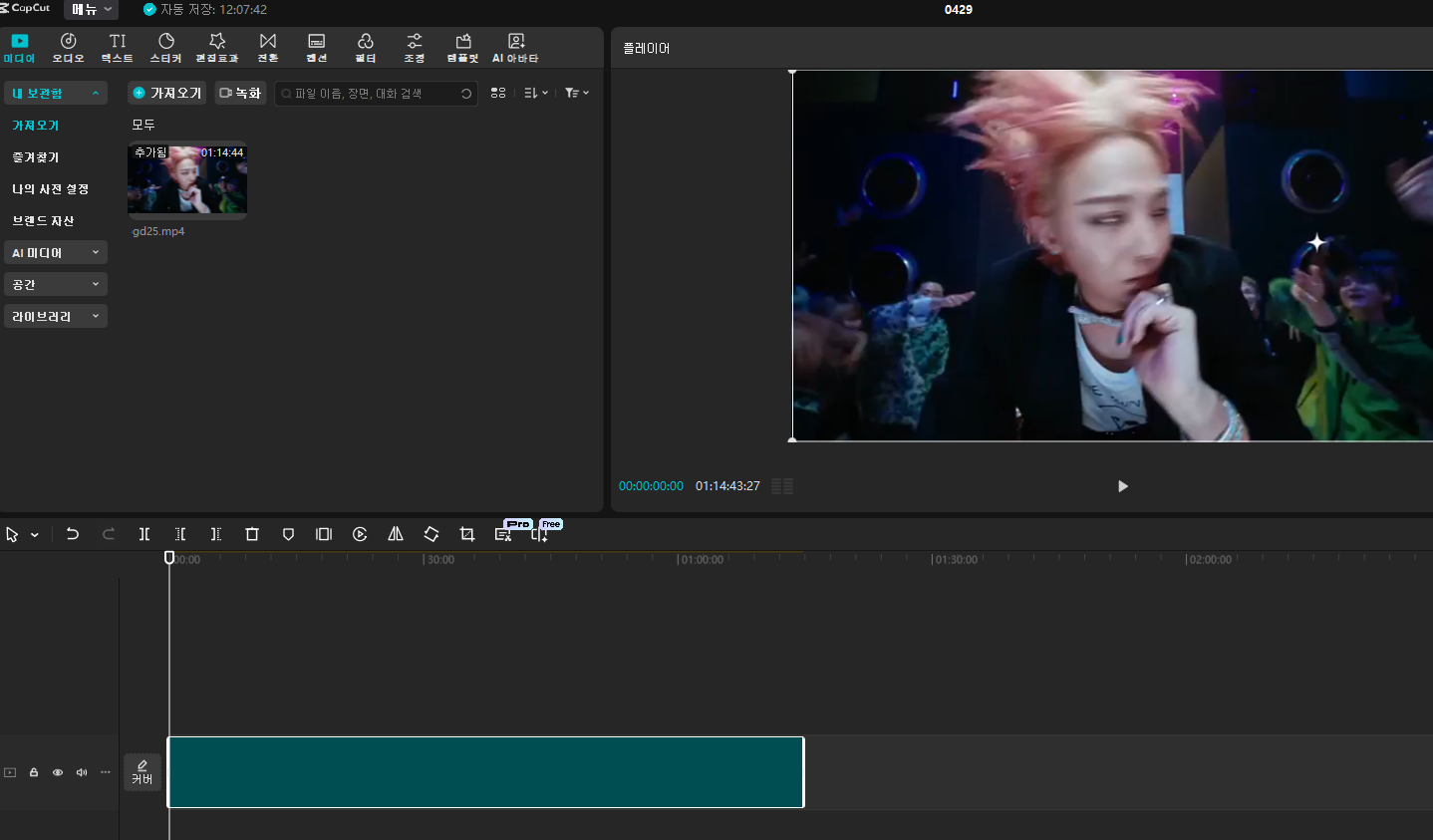Open the media filter dropdown

click(577, 93)
